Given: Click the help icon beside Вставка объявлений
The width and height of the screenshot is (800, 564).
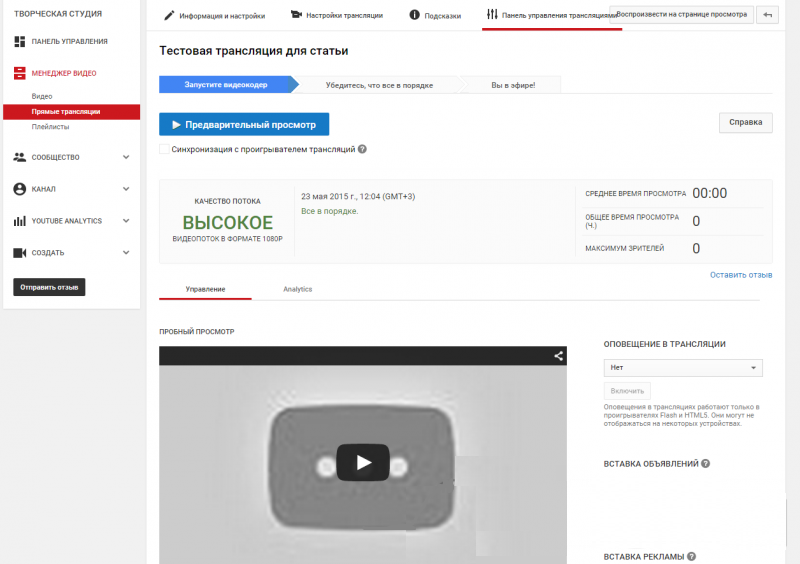Looking at the screenshot, I should [x=706, y=464].
